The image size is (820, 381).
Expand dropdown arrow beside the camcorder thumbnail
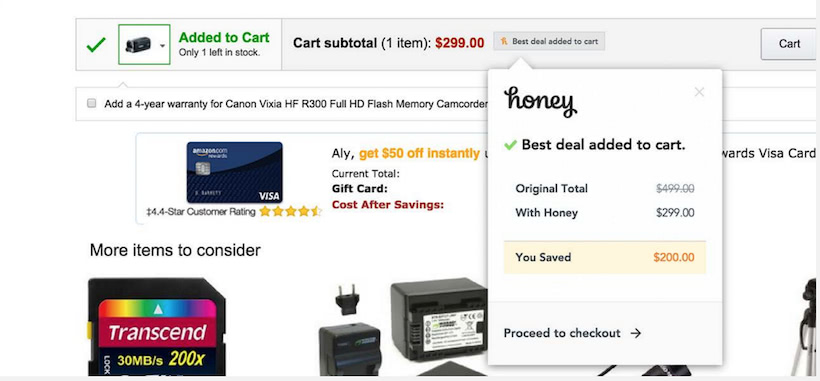162,45
